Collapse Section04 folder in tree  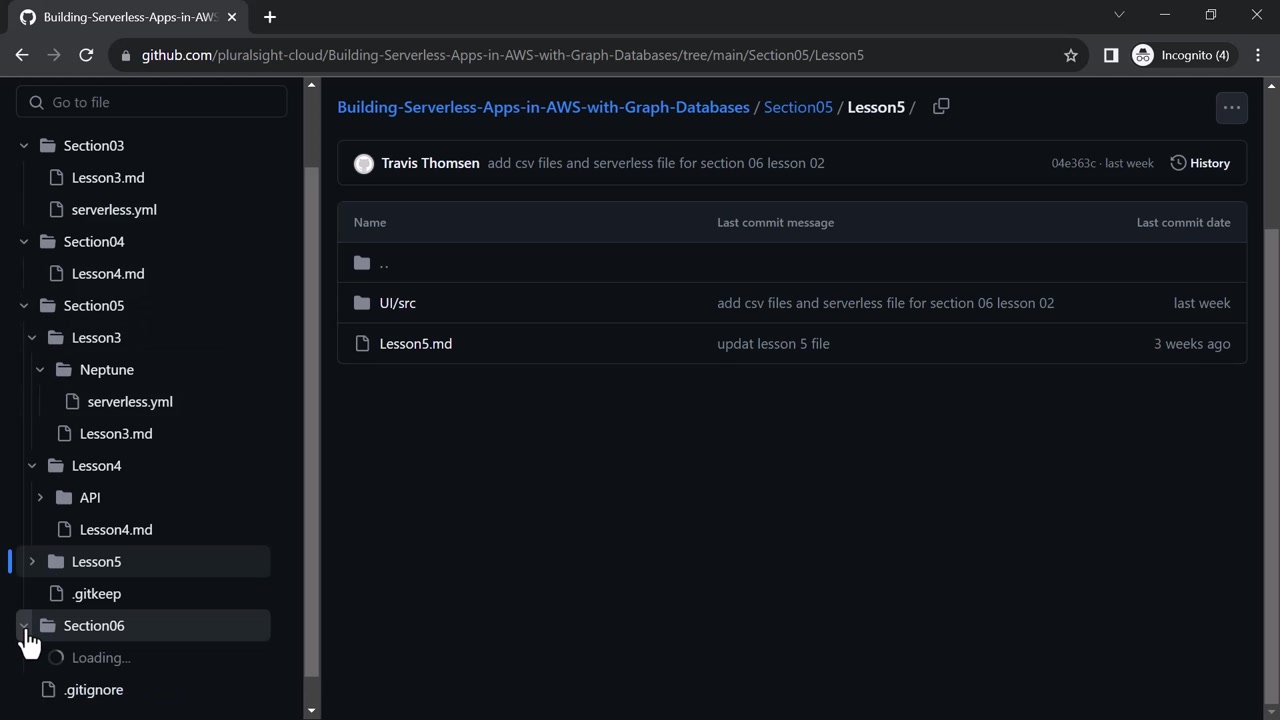coord(24,242)
